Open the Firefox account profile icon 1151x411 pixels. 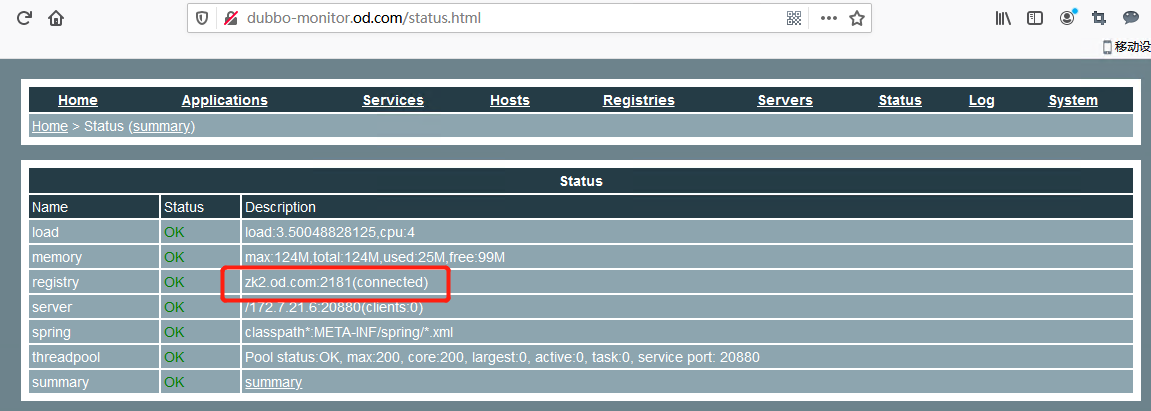[1068, 18]
